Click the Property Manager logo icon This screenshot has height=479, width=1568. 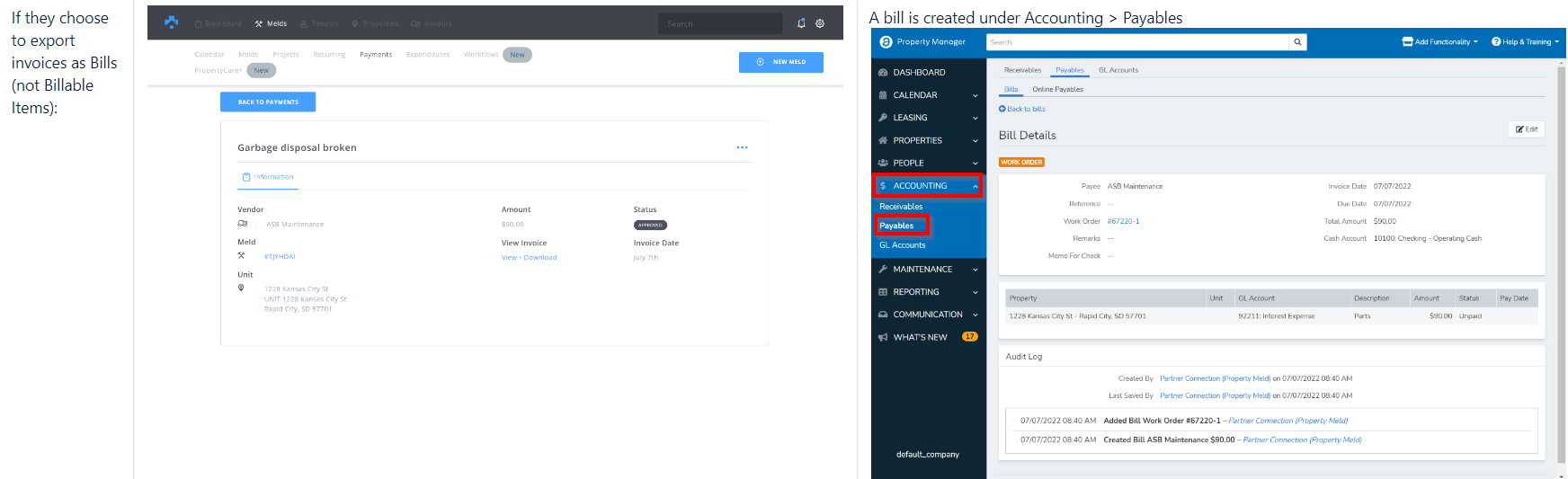pos(886,41)
